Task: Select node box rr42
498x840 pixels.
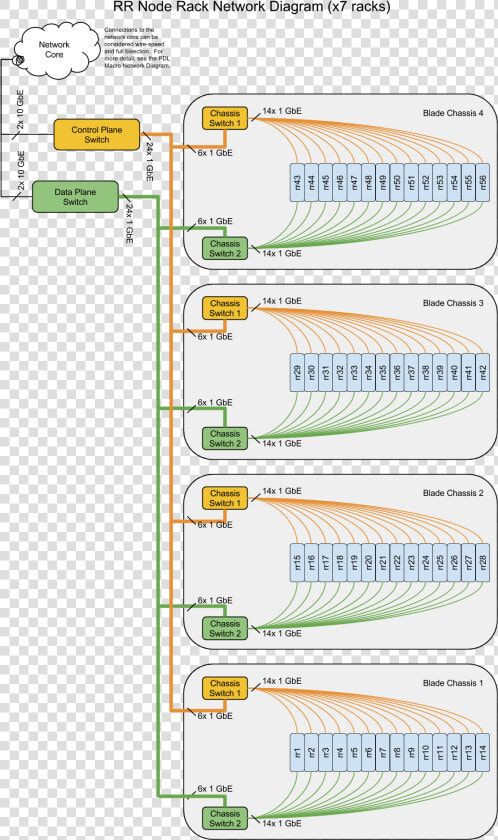Action: 482,373
